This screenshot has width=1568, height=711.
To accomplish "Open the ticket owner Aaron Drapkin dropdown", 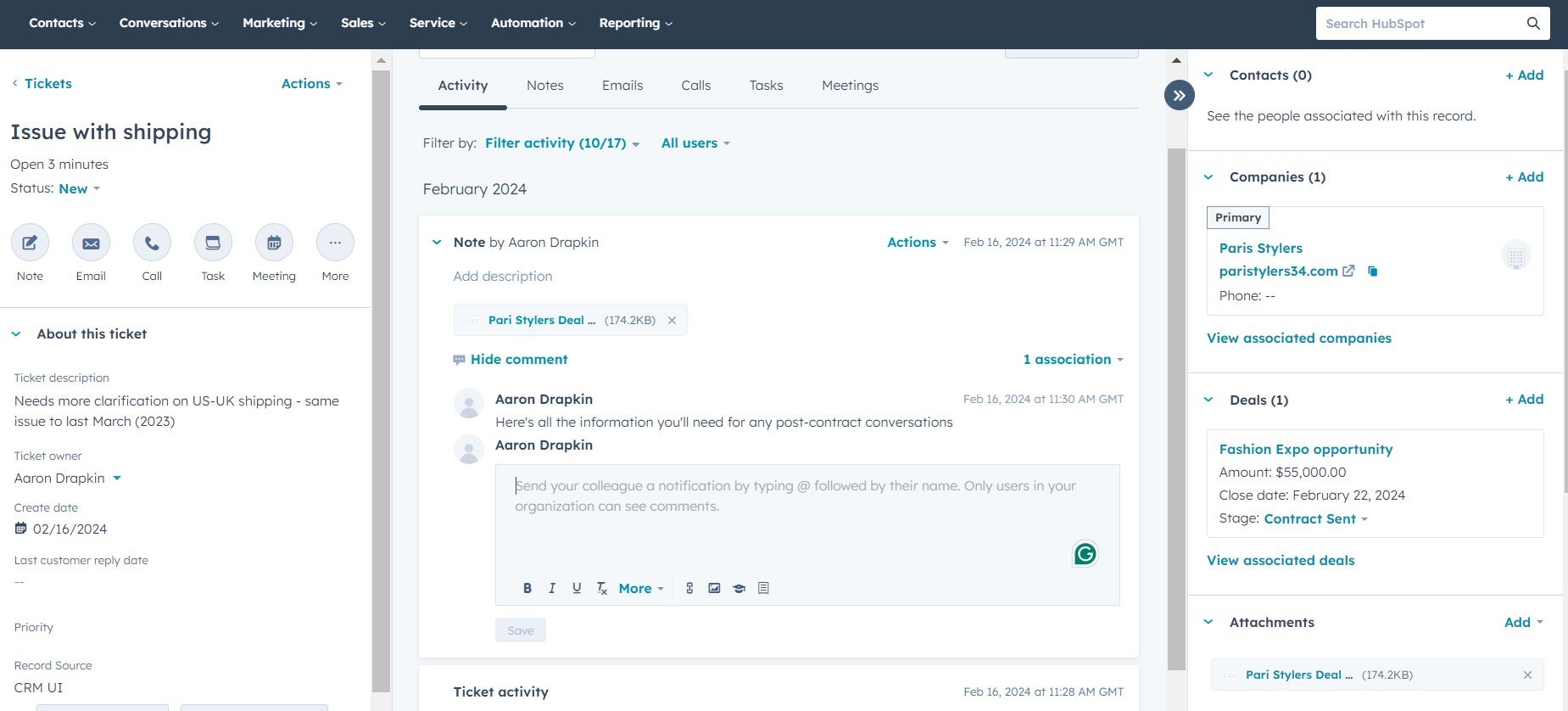I will [x=68, y=479].
